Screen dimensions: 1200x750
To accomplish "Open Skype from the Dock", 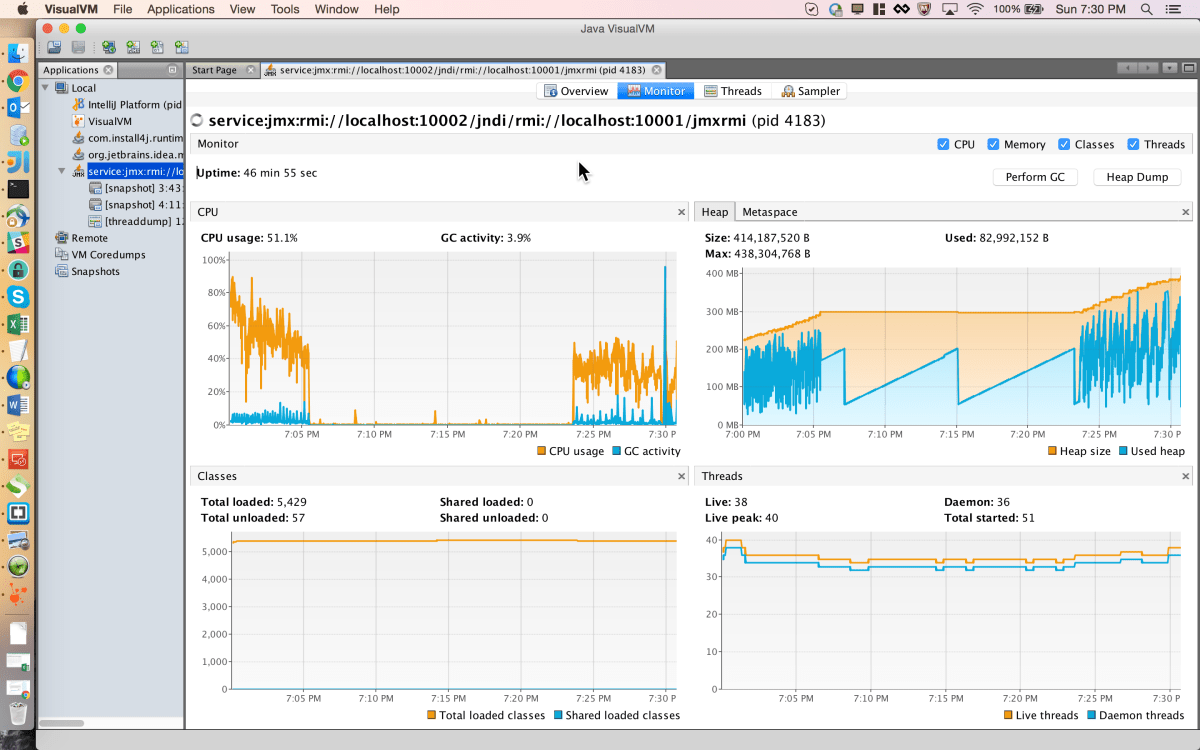I will point(18,296).
